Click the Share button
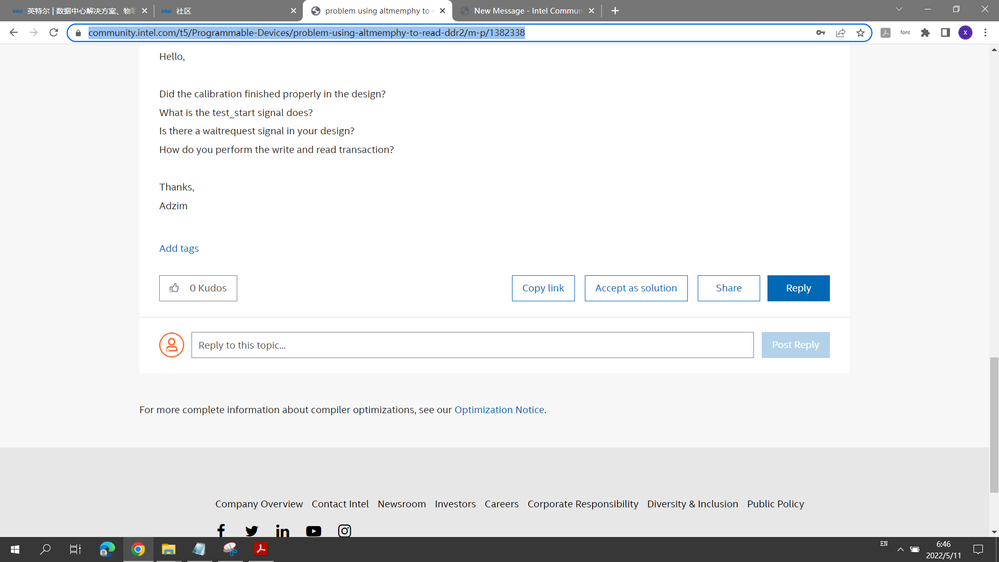The width and height of the screenshot is (999, 562). (x=728, y=288)
